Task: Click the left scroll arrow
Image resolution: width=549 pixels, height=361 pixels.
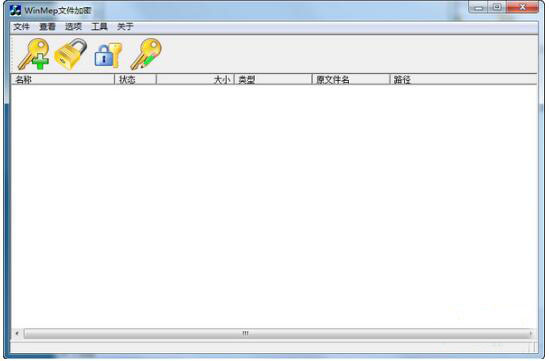Action: click(x=17, y=333)
